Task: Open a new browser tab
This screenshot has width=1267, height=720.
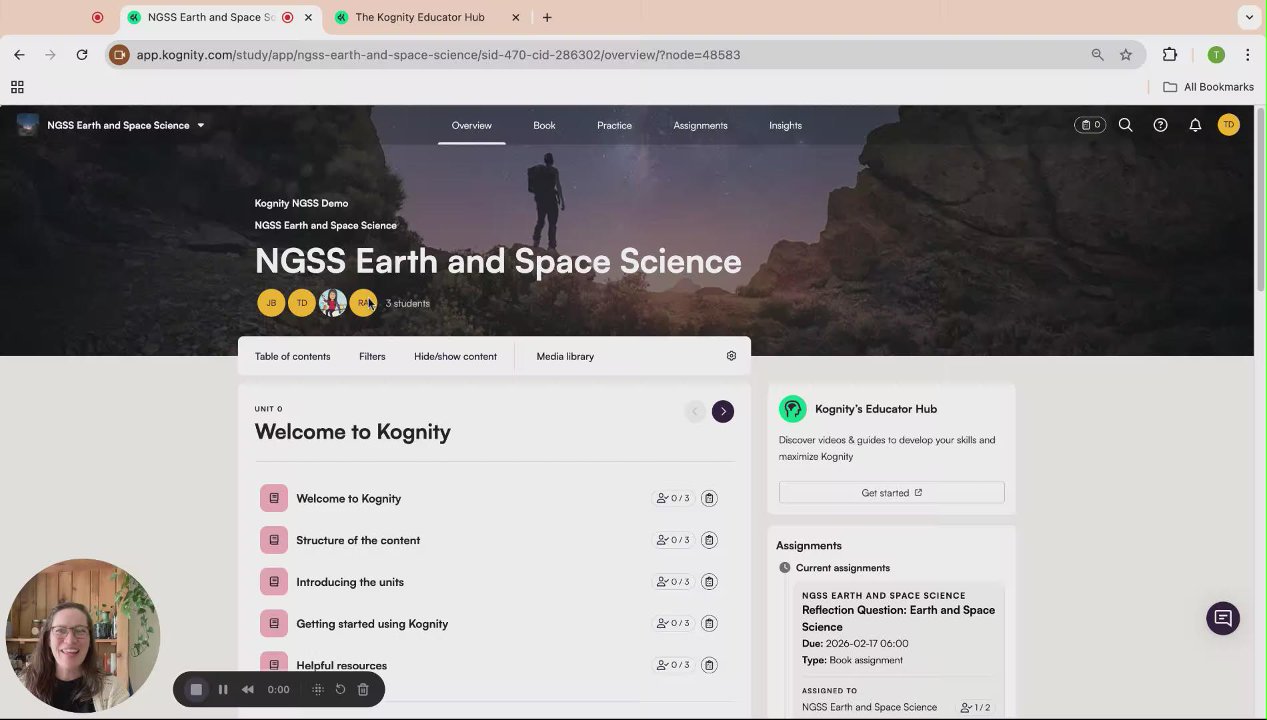Action: click(x=547, y=17)
